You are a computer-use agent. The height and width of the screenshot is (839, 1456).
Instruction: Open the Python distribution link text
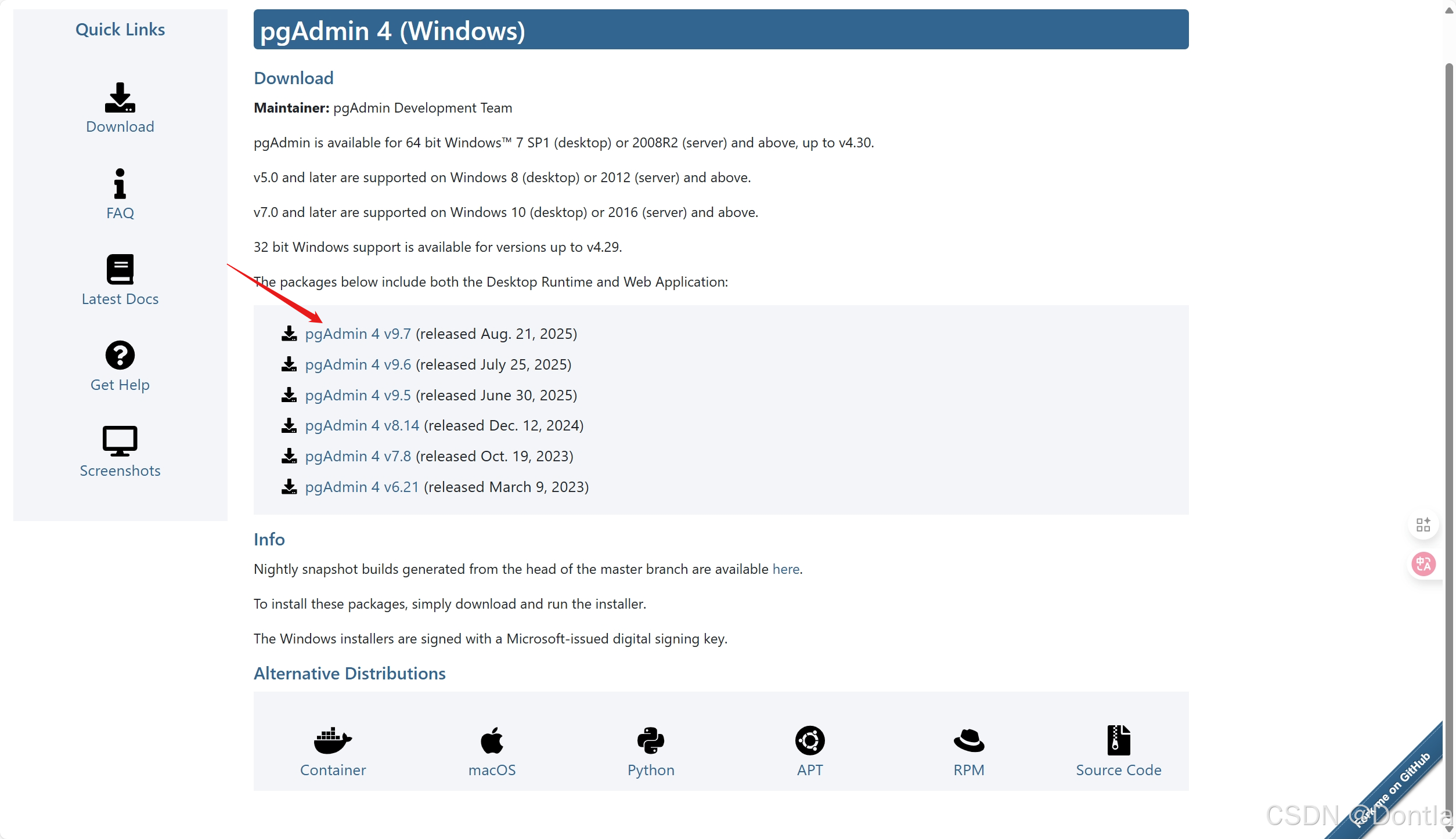[651, 770]
